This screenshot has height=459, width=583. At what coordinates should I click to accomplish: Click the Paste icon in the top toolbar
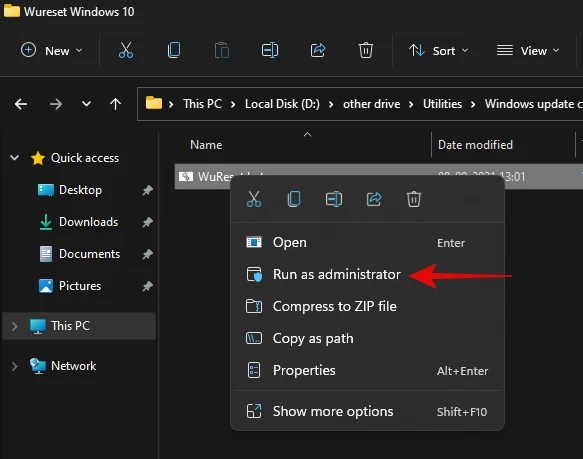click(222, 50)
